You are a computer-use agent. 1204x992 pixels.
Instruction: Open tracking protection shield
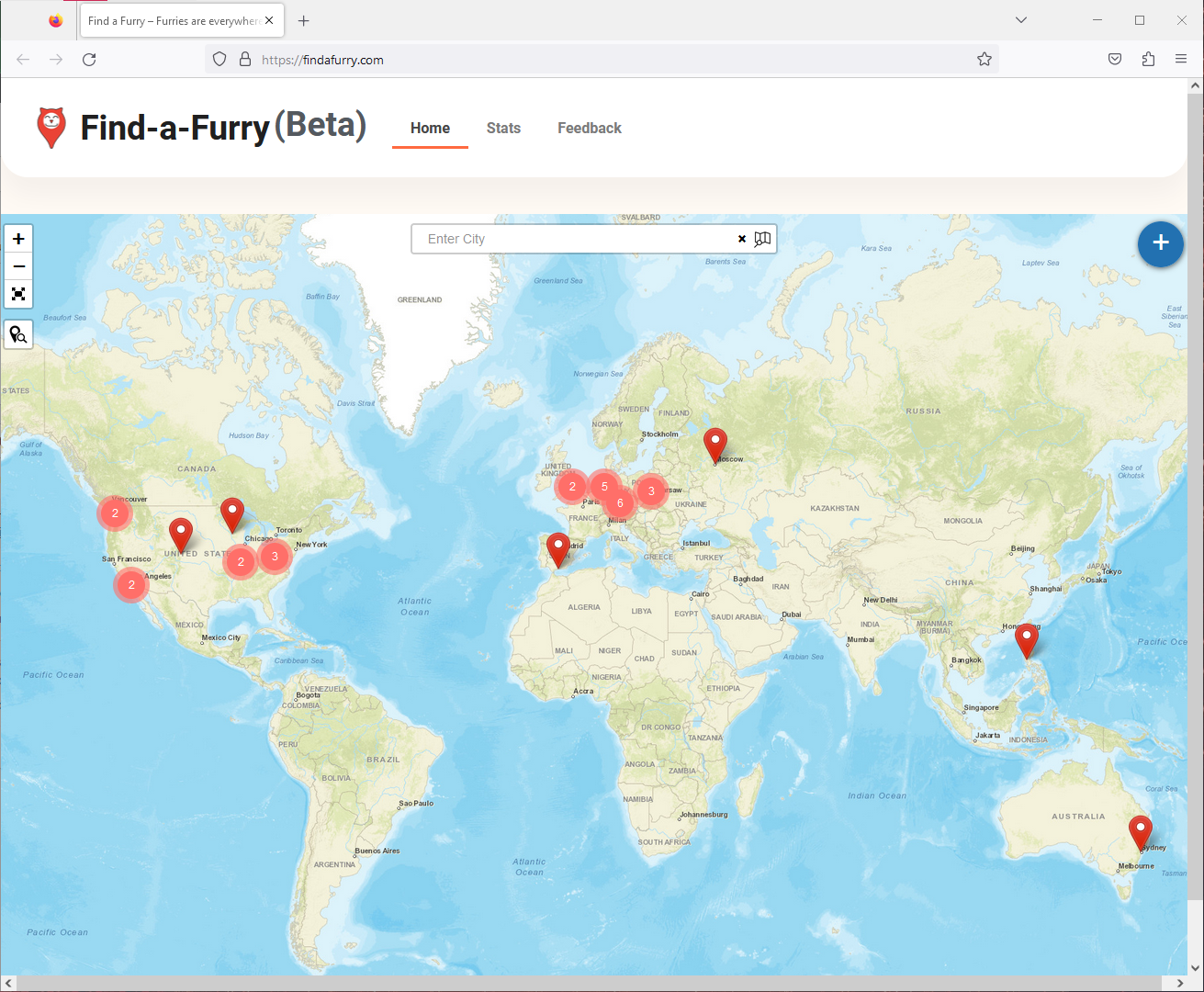(219, 60)
